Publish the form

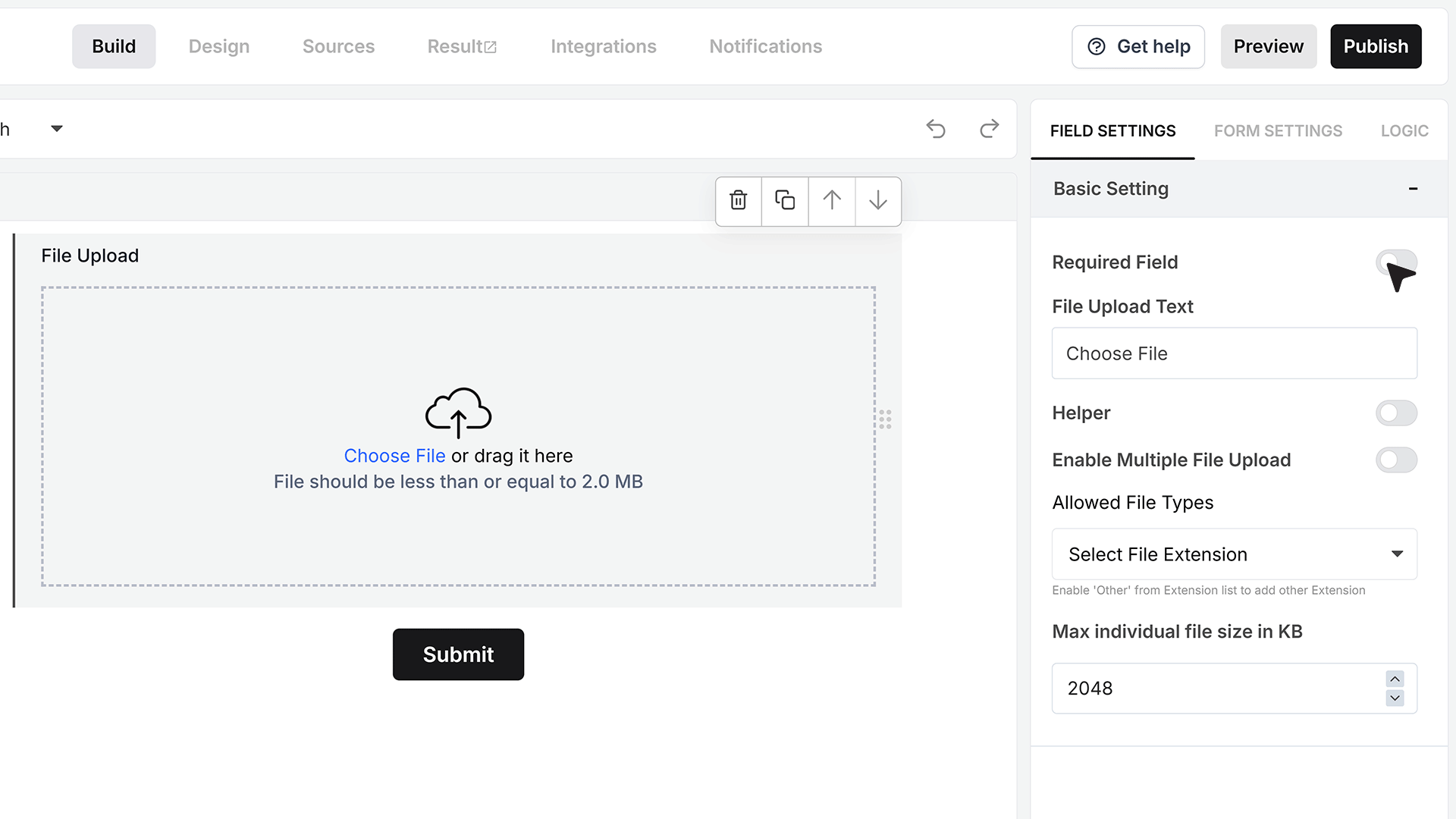tap(1376, 46)
